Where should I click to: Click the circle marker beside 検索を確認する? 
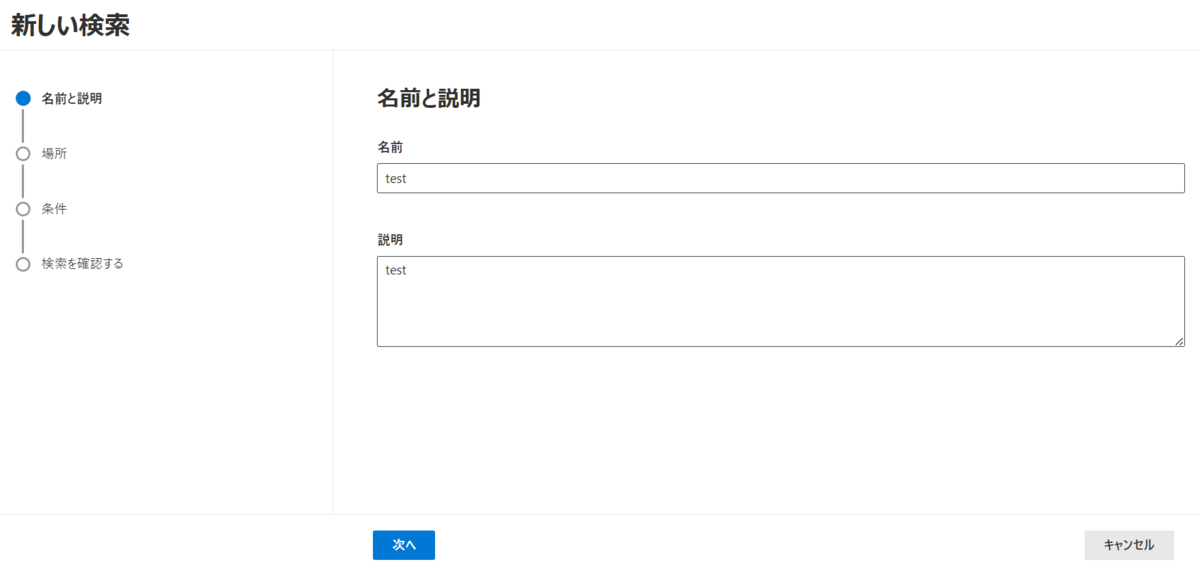[23, 264]
